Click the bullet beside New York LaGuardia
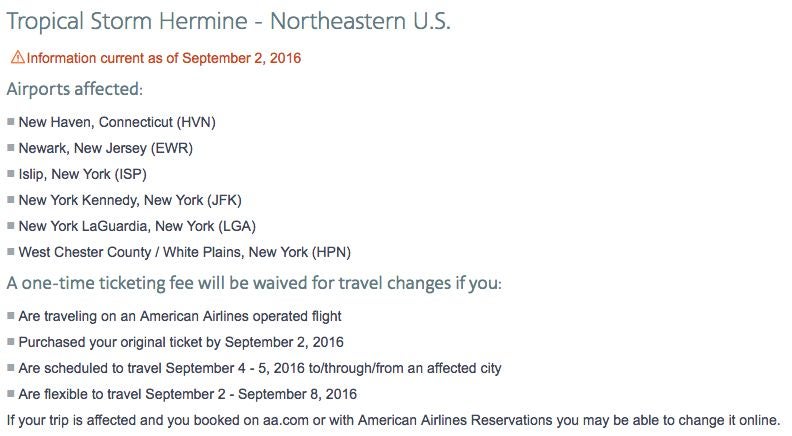 (11, 226)
